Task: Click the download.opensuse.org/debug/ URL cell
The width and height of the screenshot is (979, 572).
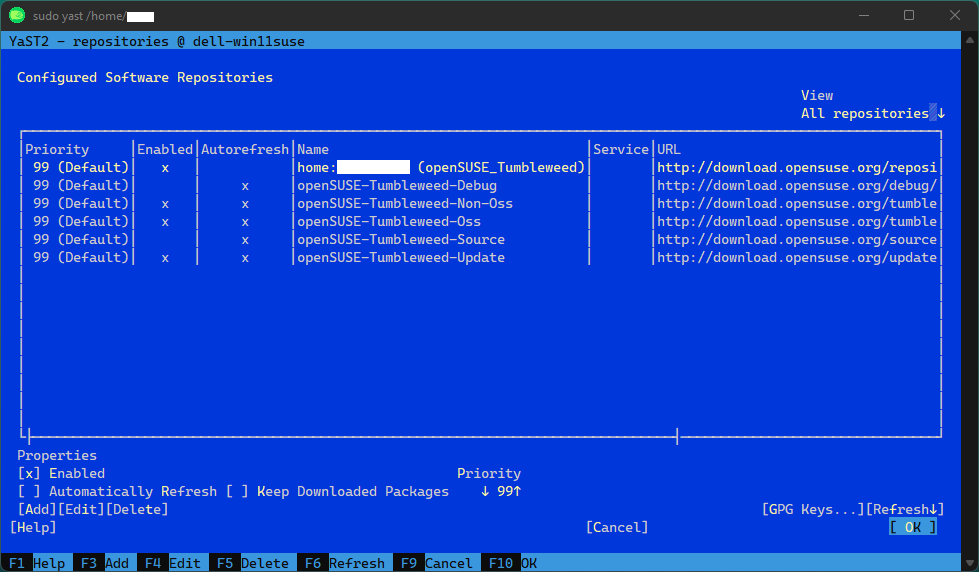Action: tap(797, 185)
